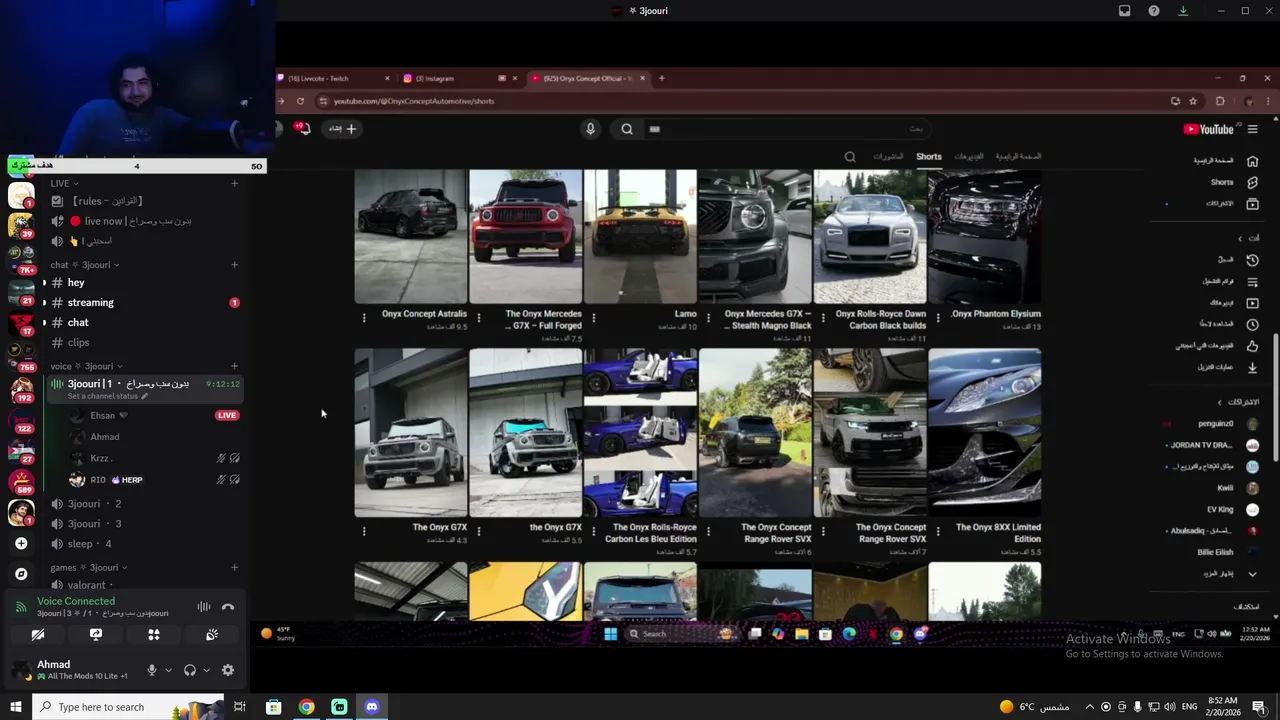
Task: Open microphone input device dropdown arrow
Action: tap(168, 670)
